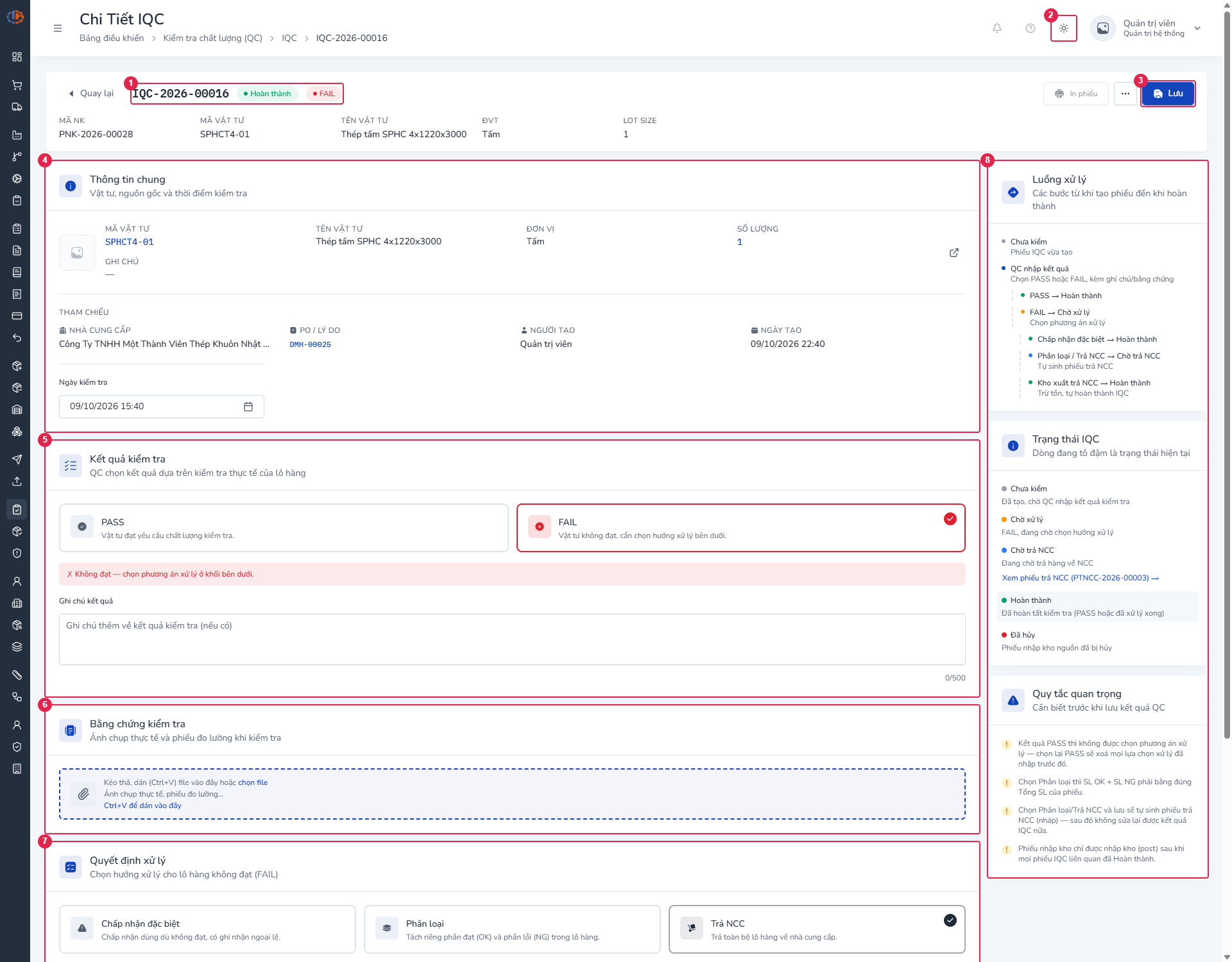Toggle the hamburger sidebar menu icon
The width and height of the screenshot is (1232, 962).
pos(58,28)
